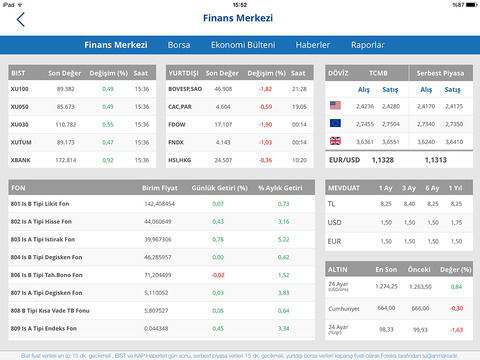This screenshot has height=360, width=480.
Task: Open the Borsa tab
Action: coord(179,45)
